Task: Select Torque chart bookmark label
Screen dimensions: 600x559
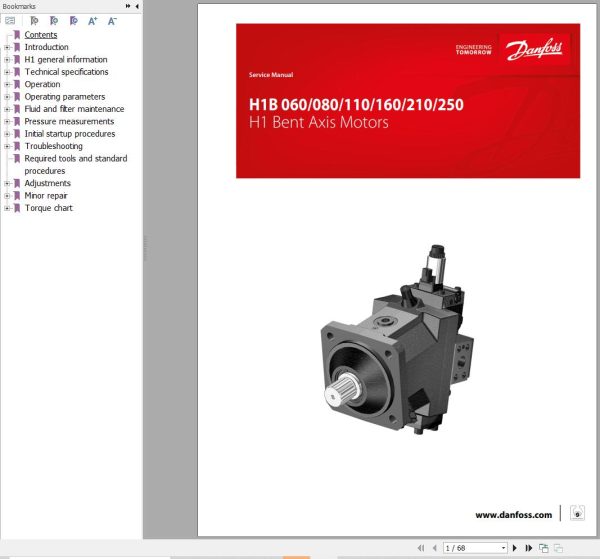Action: tap(49, 208)
